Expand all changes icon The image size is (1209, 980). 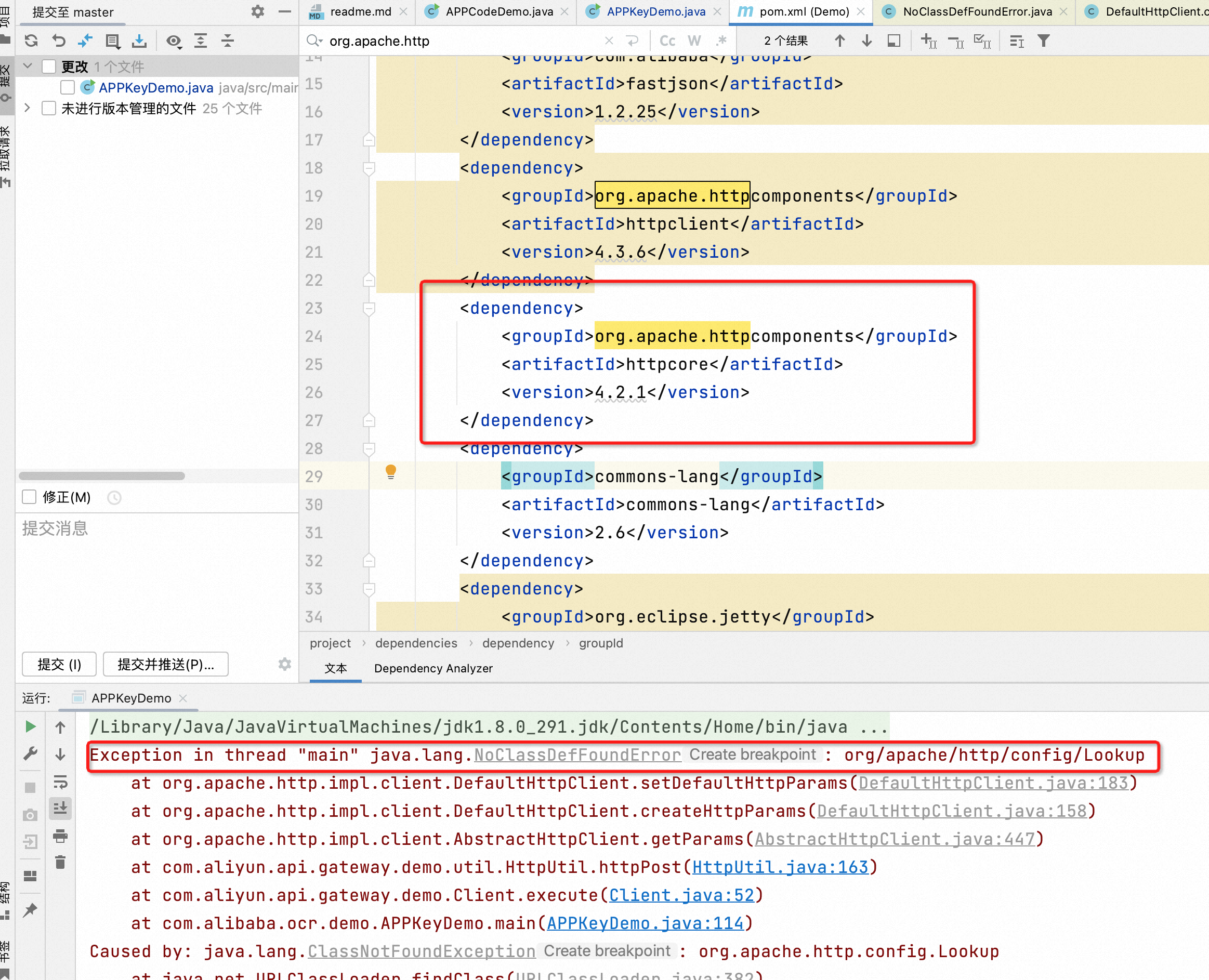[201, 41]
